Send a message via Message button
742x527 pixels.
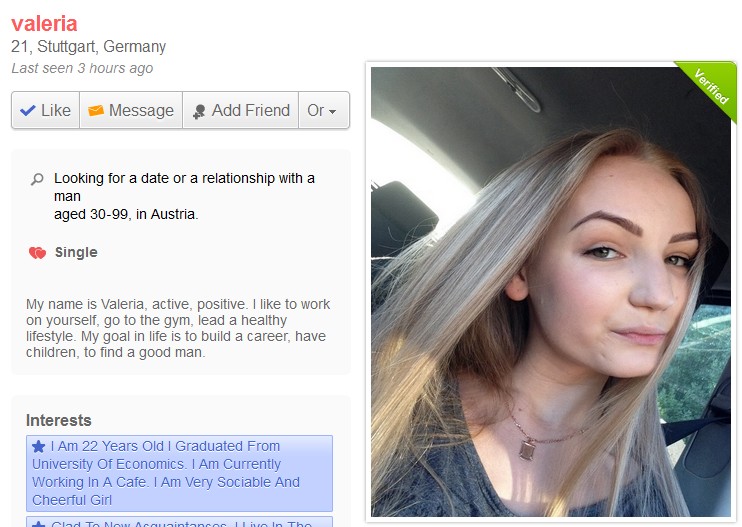click(131, 110)
